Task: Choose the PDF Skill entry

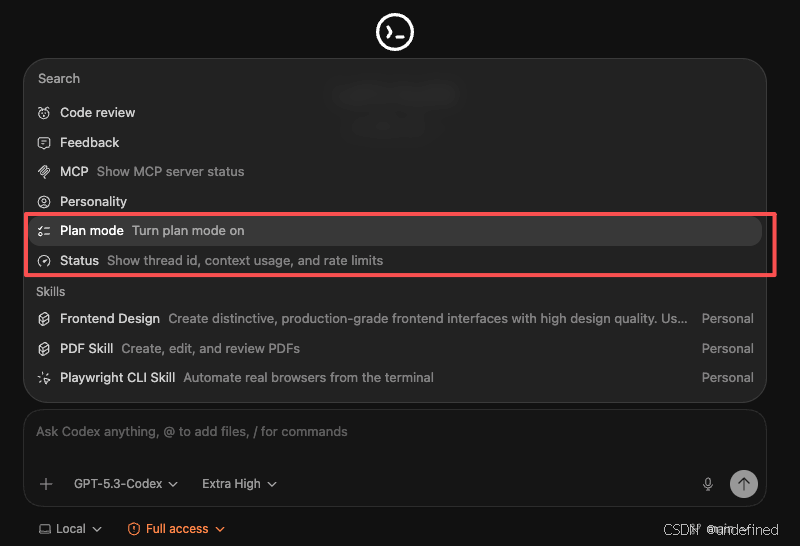Action: 395,349
